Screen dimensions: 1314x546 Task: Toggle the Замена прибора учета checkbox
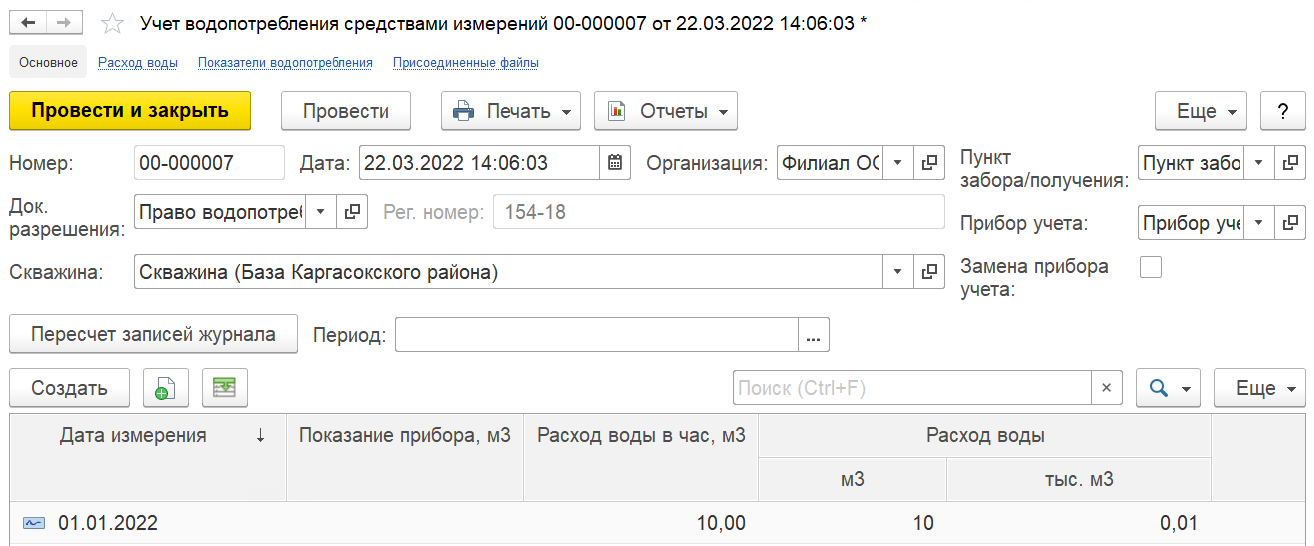tap(1151, 267)
